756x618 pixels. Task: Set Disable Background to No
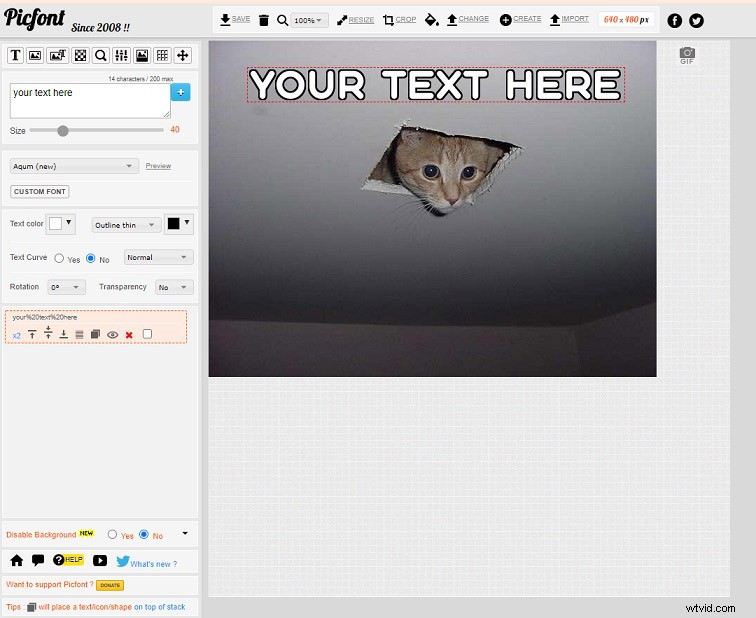tap(144, 534)
